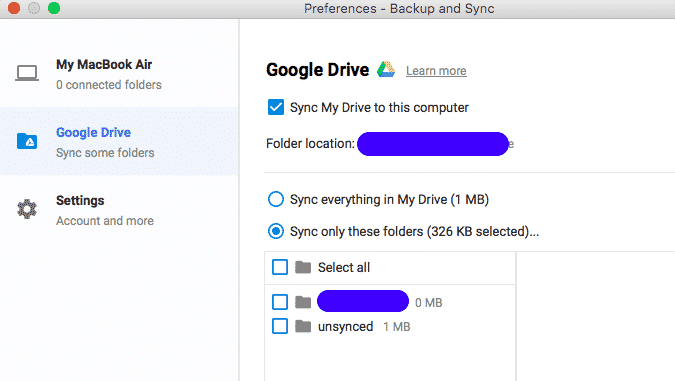Click the laptop icon for My MacBook Air
Viewport: 675px width, 381px height.
click(x=27, y=73)
